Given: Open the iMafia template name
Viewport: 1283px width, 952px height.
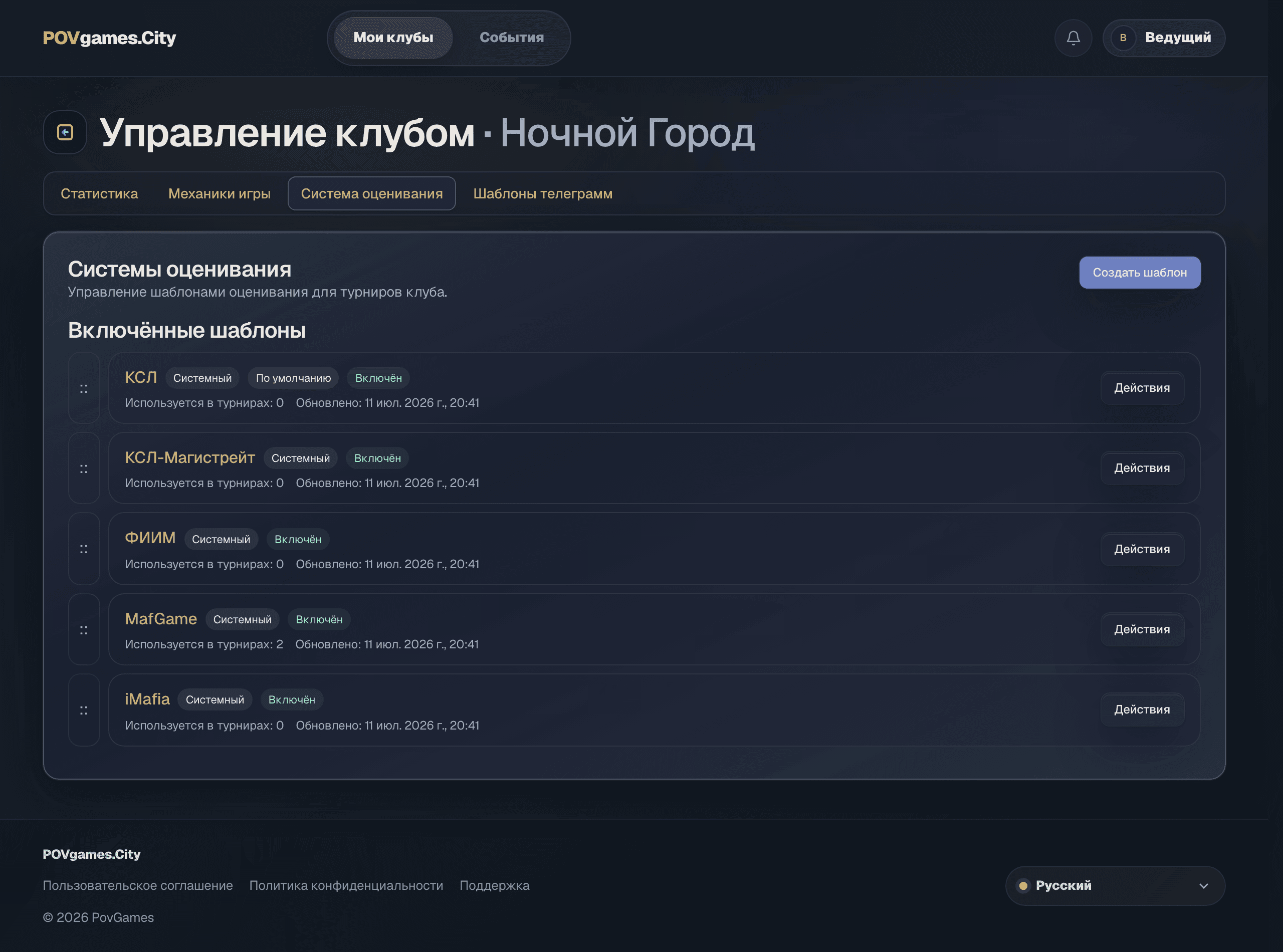Looking at the screenshot, I should (x=147, y=699).
